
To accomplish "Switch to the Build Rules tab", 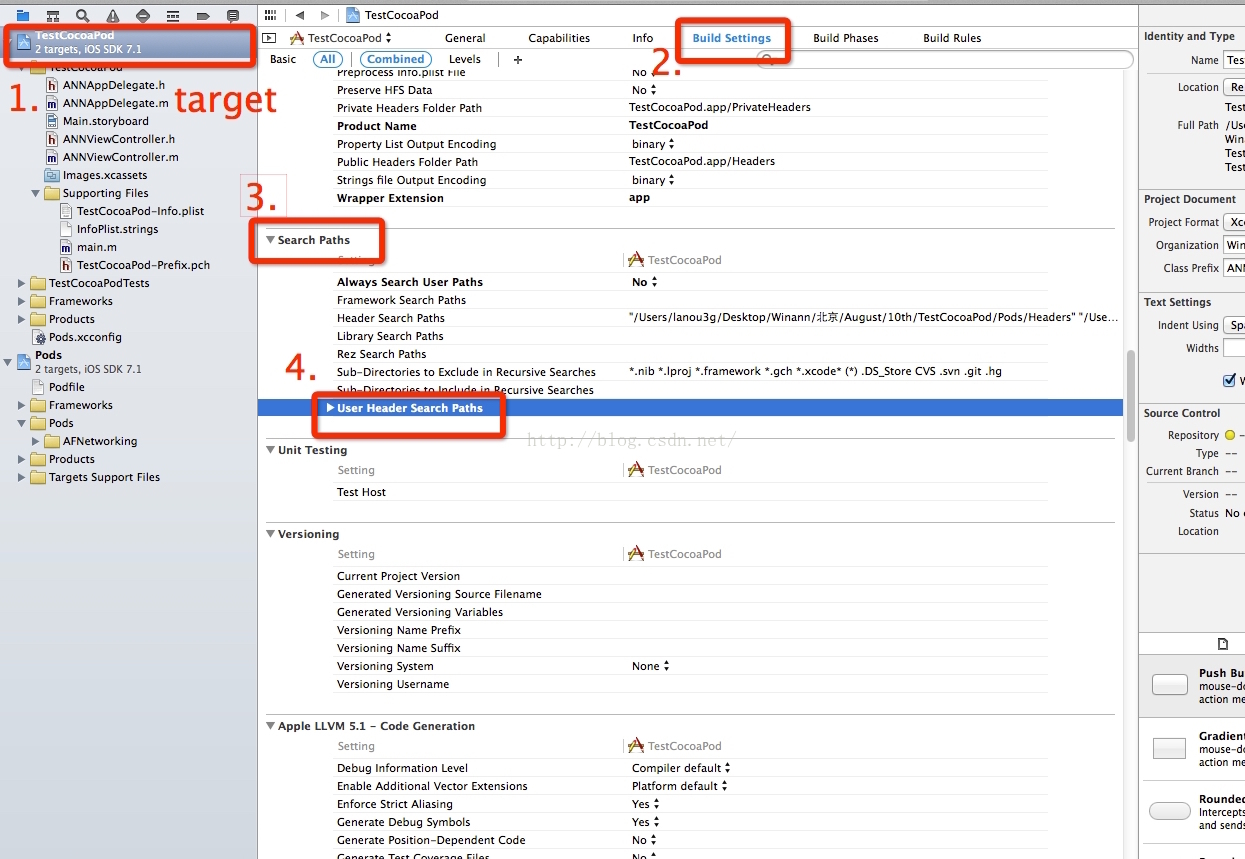I will (952, 38).
